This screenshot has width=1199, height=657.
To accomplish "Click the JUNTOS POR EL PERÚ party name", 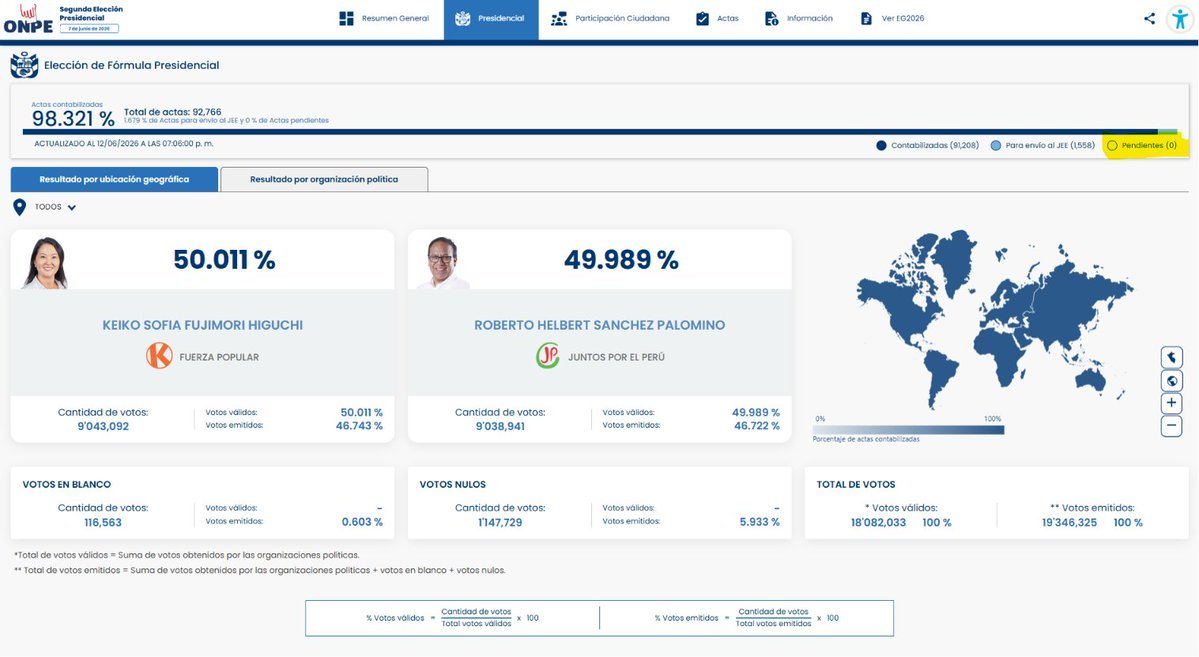I will (x=616, y=357).
